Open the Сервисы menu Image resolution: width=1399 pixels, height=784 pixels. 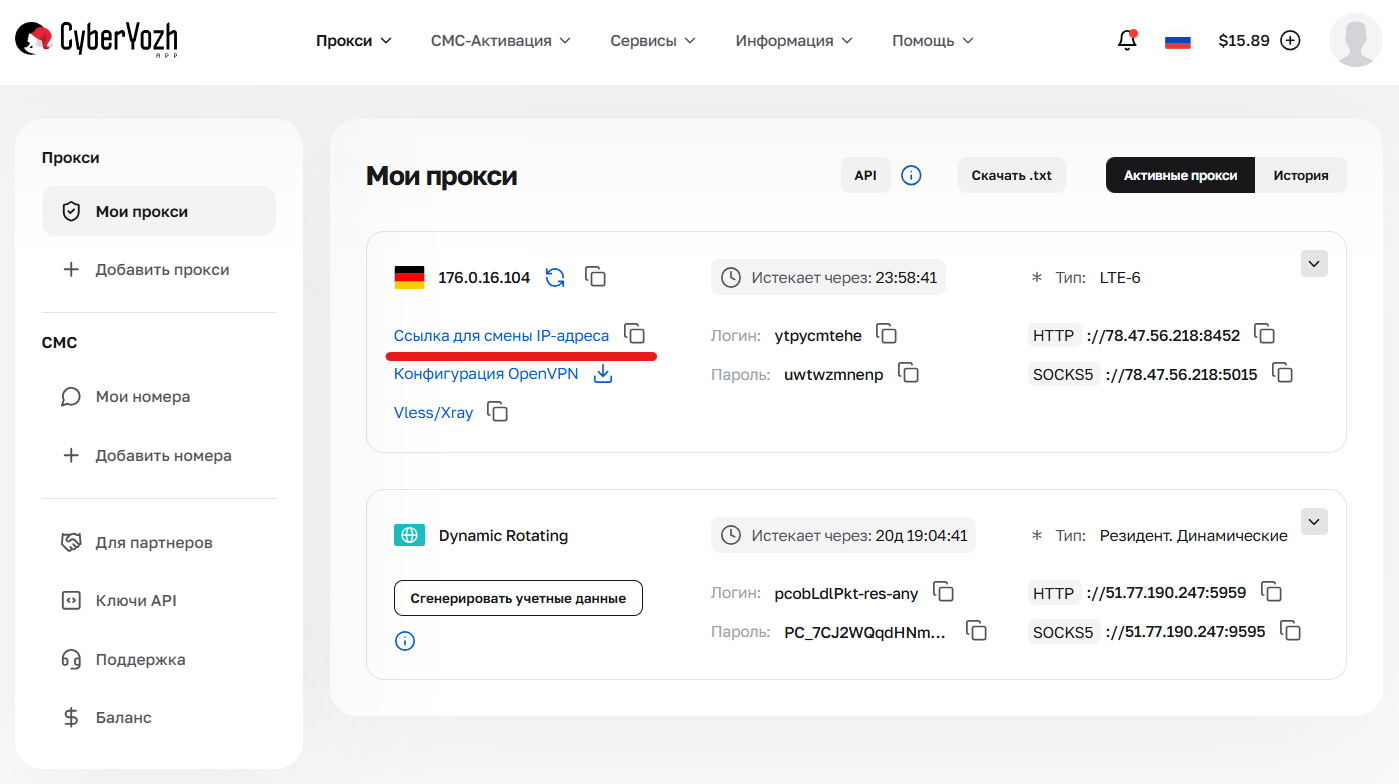point(652,40)
